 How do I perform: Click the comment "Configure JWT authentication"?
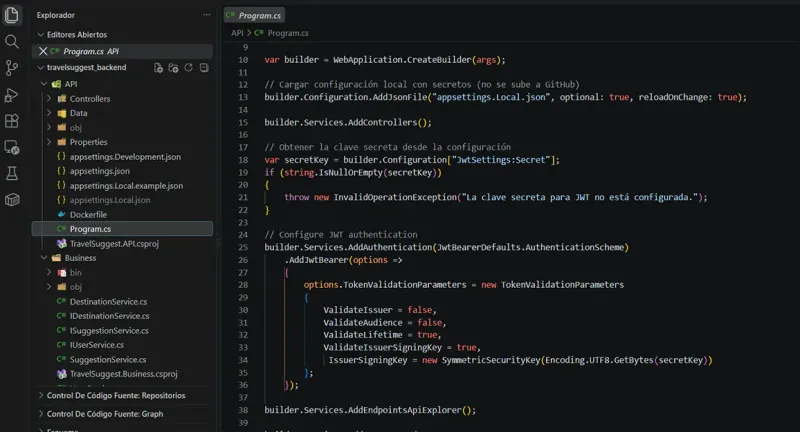(x=341, y=235)
